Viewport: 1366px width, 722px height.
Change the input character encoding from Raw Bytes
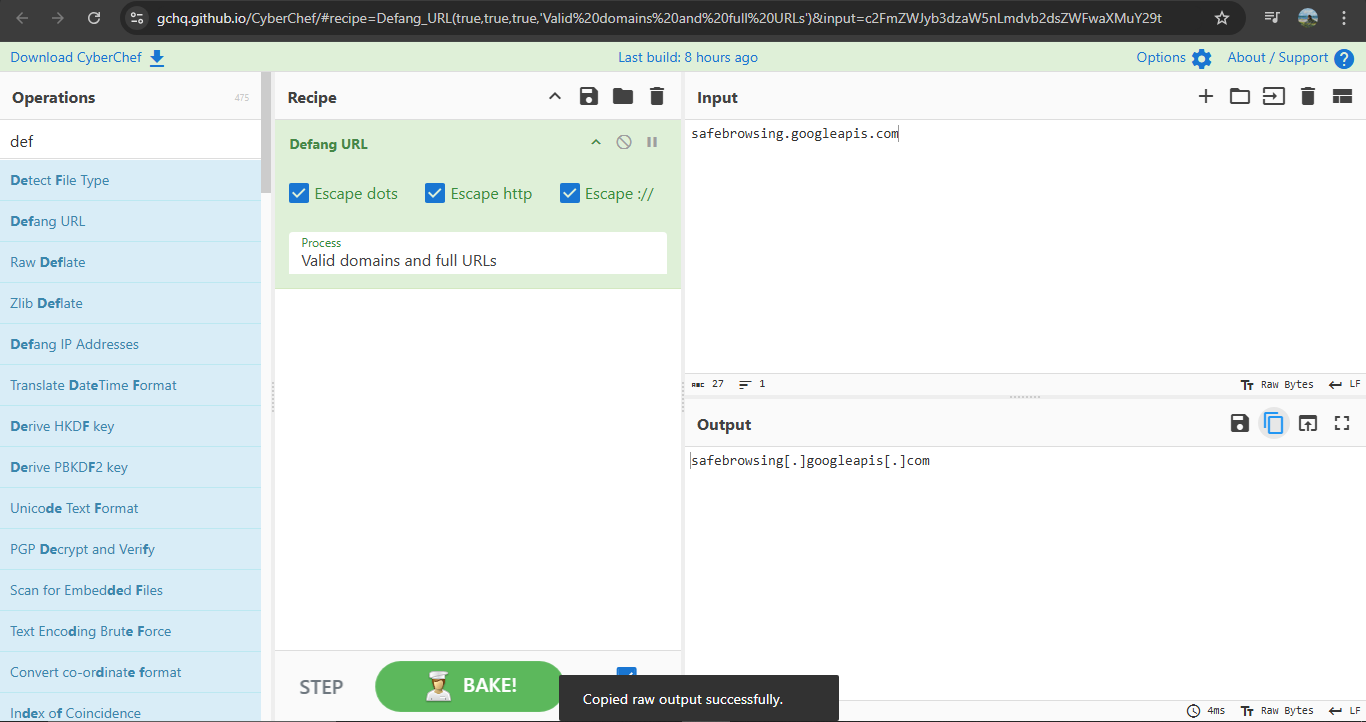pyautogui.click(x=1277, y=384)
